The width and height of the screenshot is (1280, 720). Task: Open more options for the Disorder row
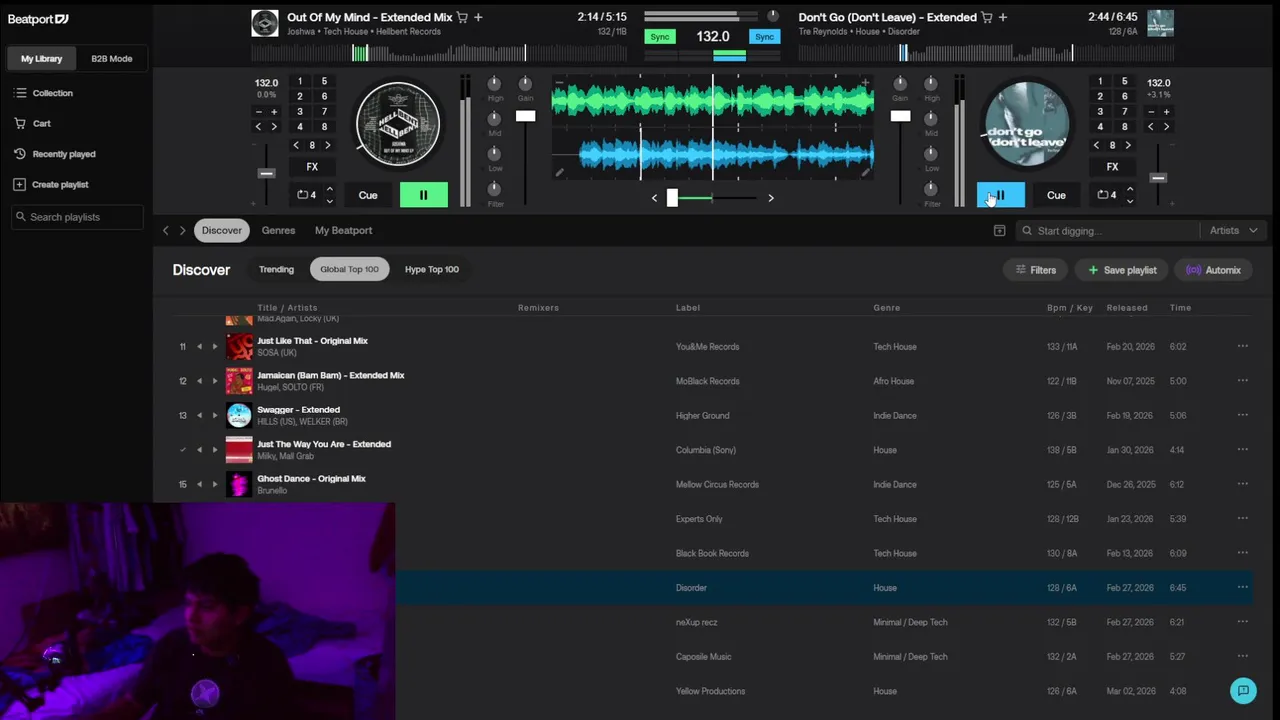click(x=1243, y=587)
